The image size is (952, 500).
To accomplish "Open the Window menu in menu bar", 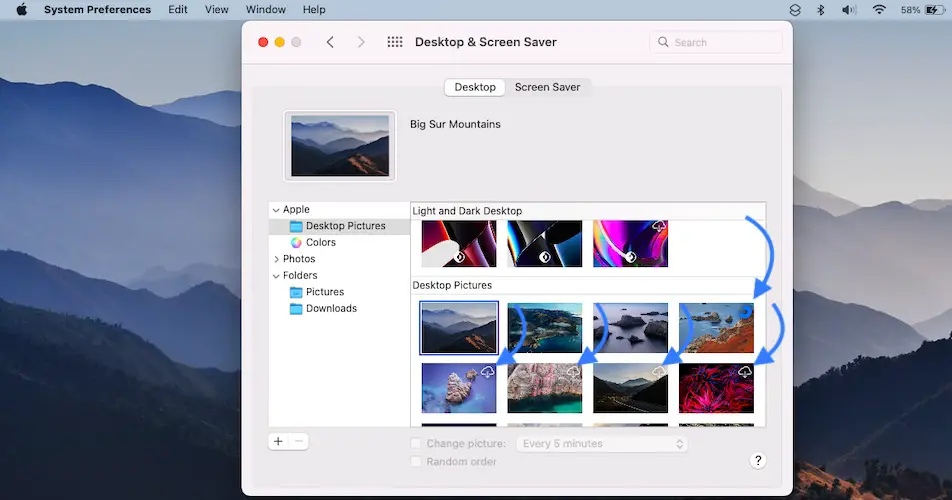I will (265, 10).
